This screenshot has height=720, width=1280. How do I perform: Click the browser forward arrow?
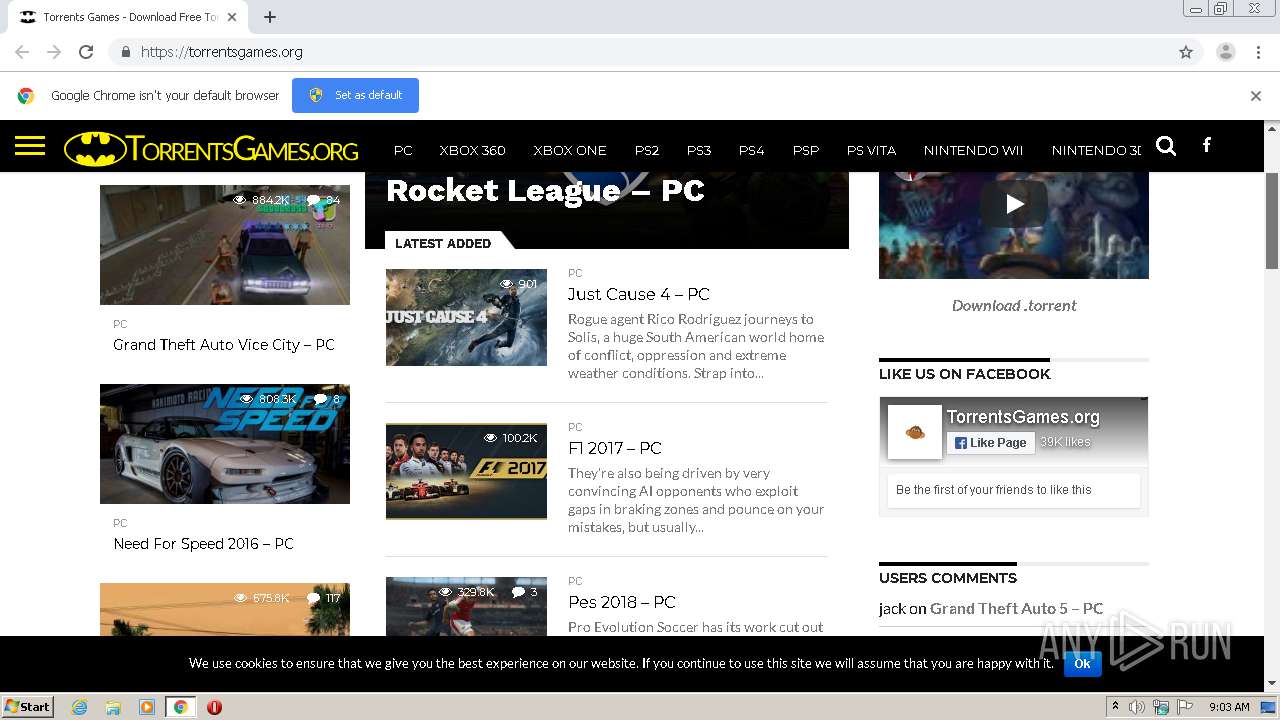click(54, 52)
